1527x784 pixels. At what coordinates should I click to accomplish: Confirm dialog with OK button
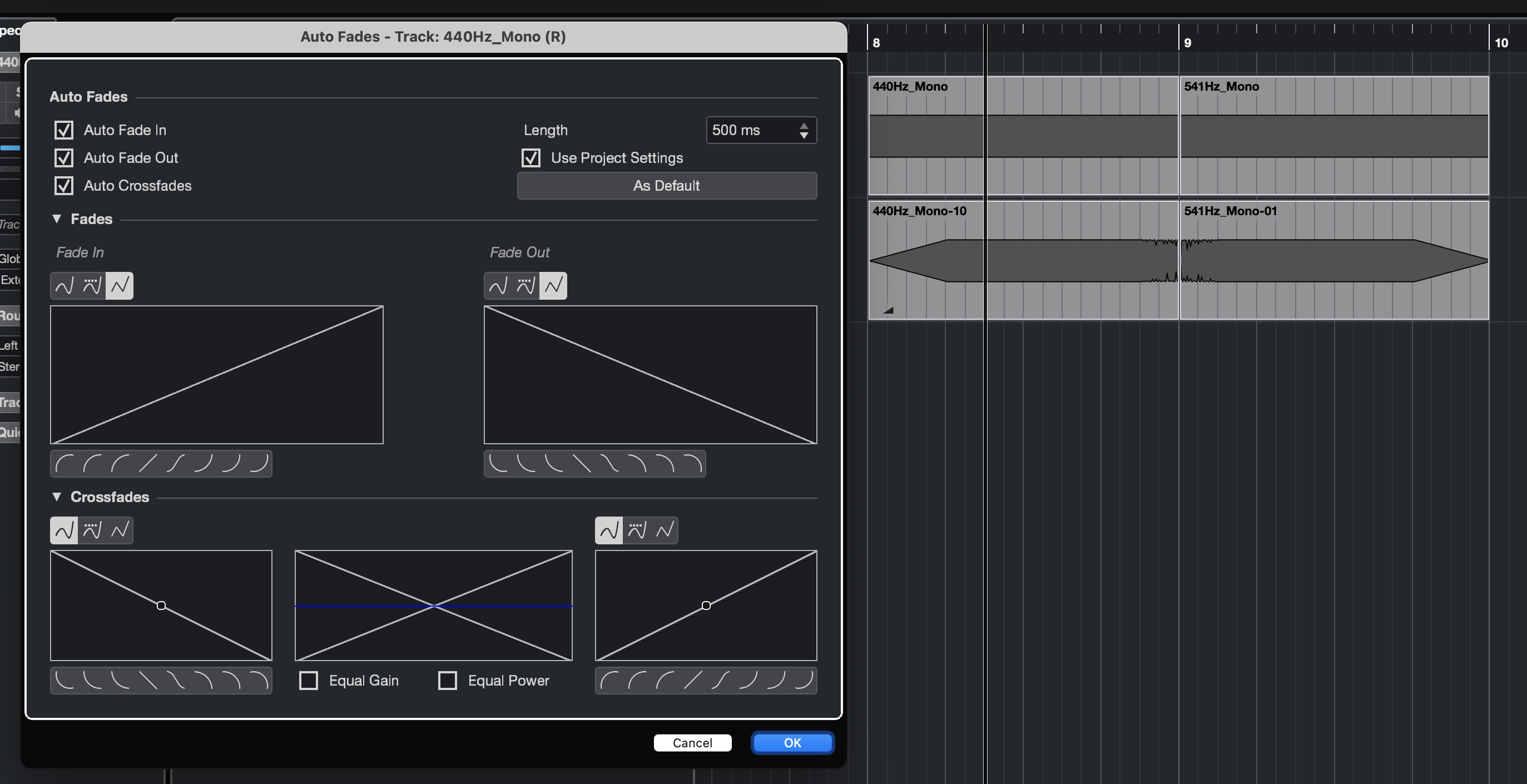tap(792, 742)
